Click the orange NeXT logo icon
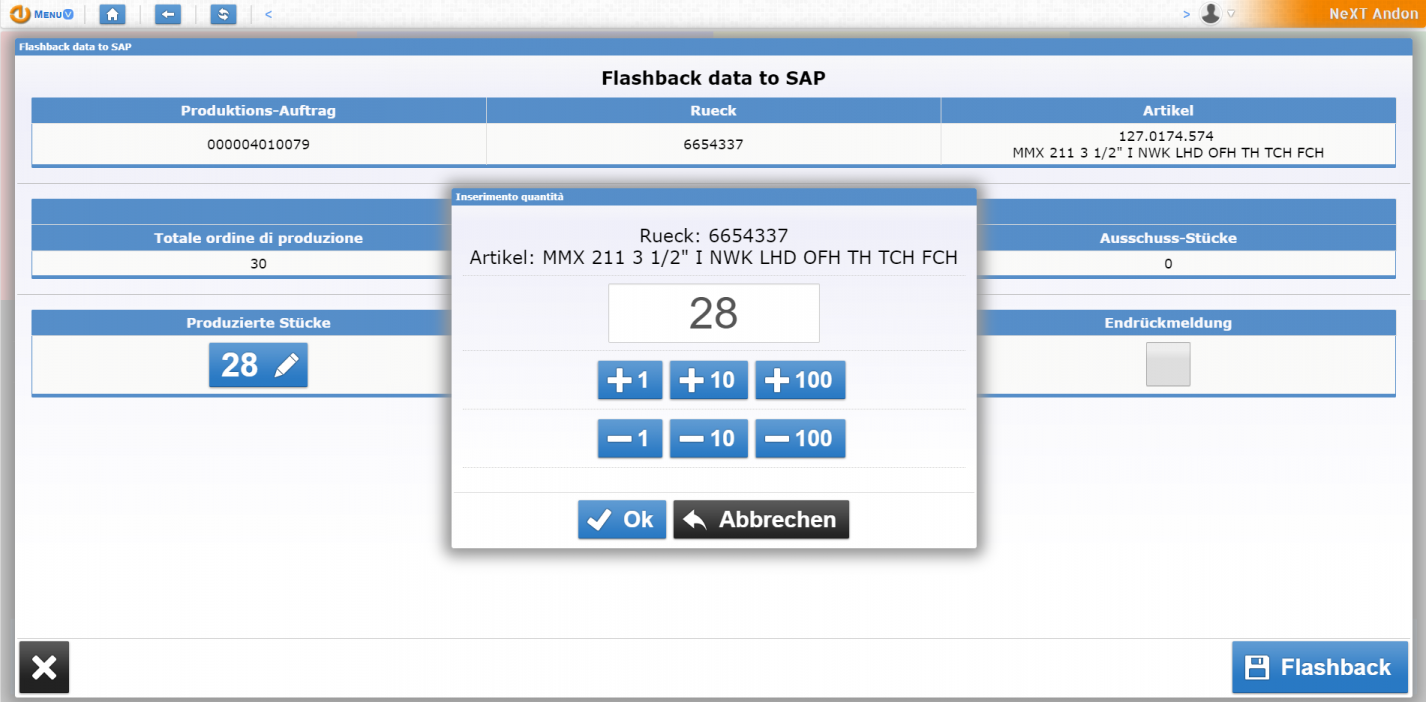1426x702 pixels. (19, 14)
